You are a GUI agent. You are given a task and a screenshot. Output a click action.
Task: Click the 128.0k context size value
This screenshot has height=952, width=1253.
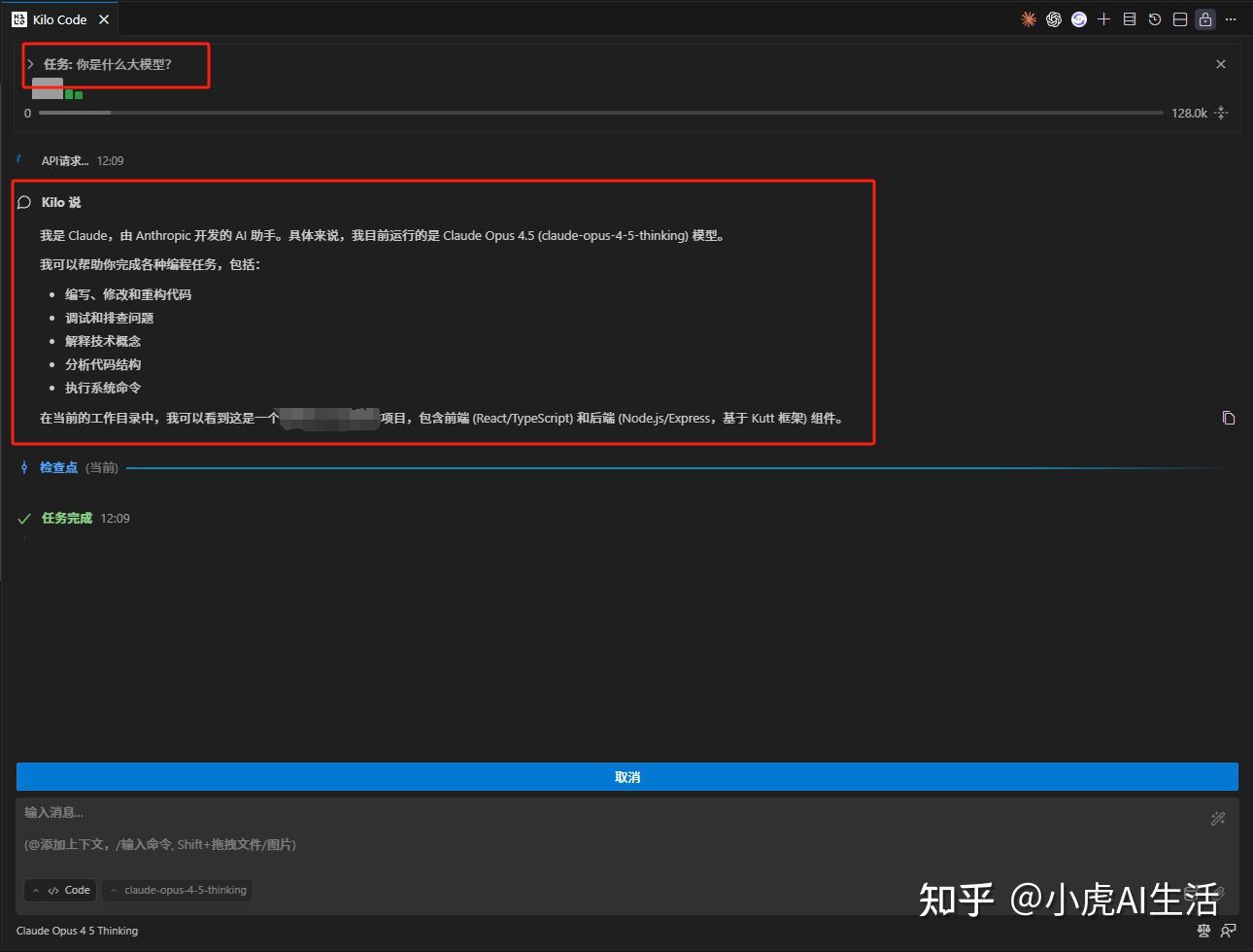pos(1189,113)
